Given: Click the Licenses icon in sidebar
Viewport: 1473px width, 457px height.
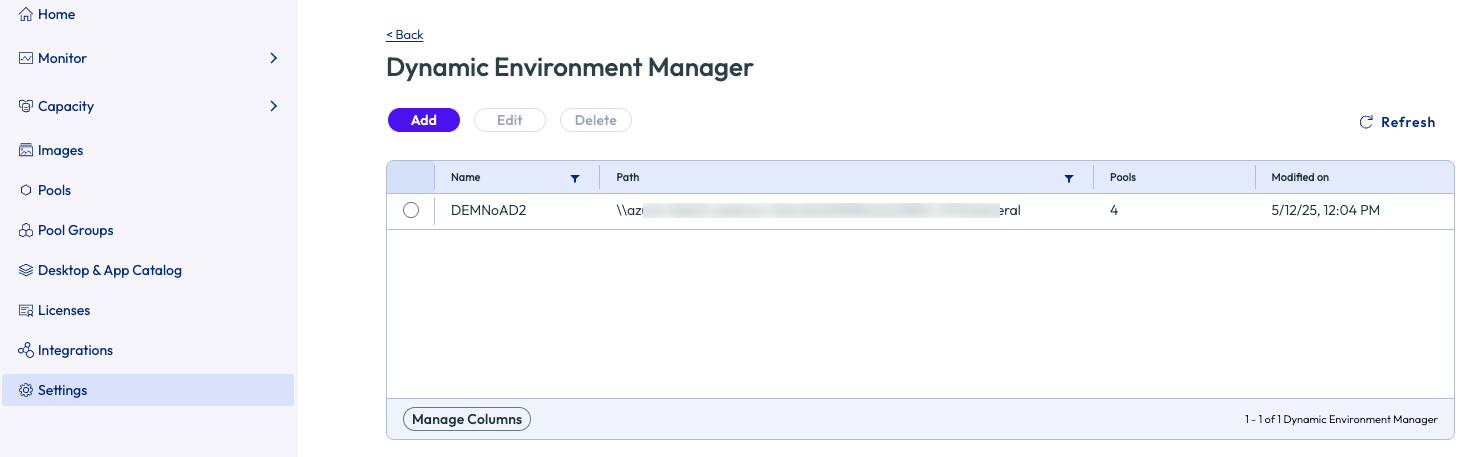Looking at the screenshot, I should point(26,310).
